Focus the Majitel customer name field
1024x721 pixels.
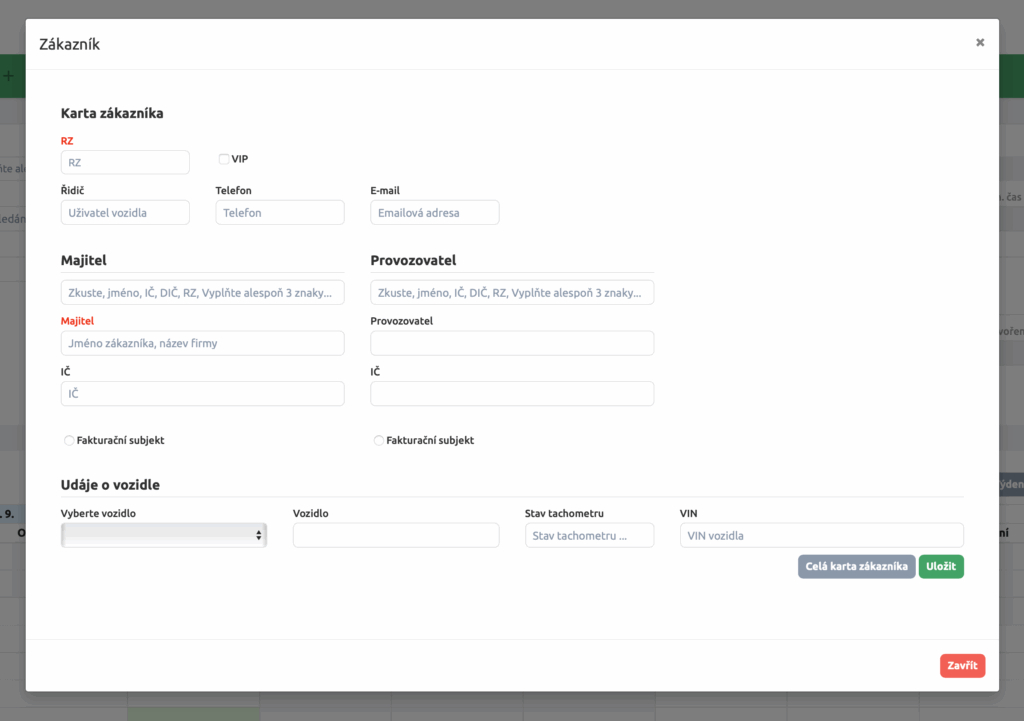(202, 343)
